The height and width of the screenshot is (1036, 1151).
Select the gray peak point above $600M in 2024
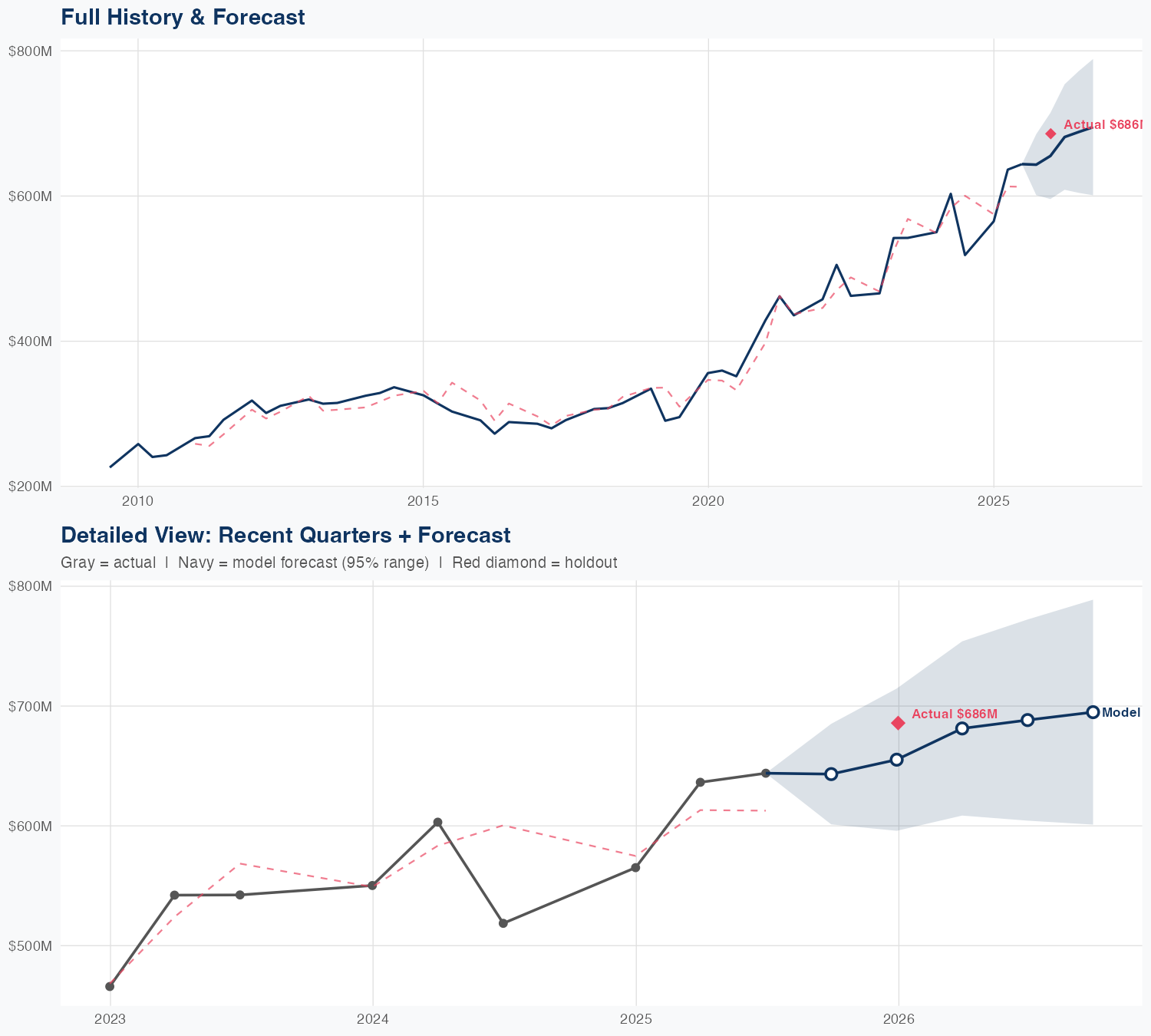(x=437, y=823)
